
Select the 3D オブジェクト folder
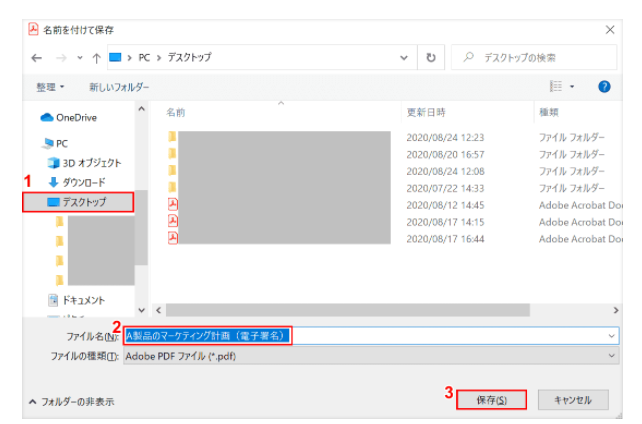coord(91,162)
